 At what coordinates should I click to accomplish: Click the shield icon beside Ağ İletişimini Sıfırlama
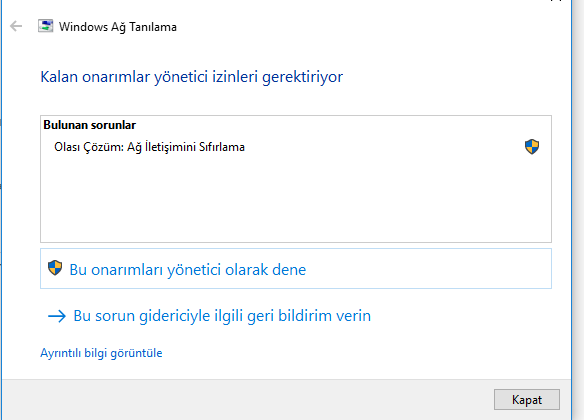pos(532,147)
